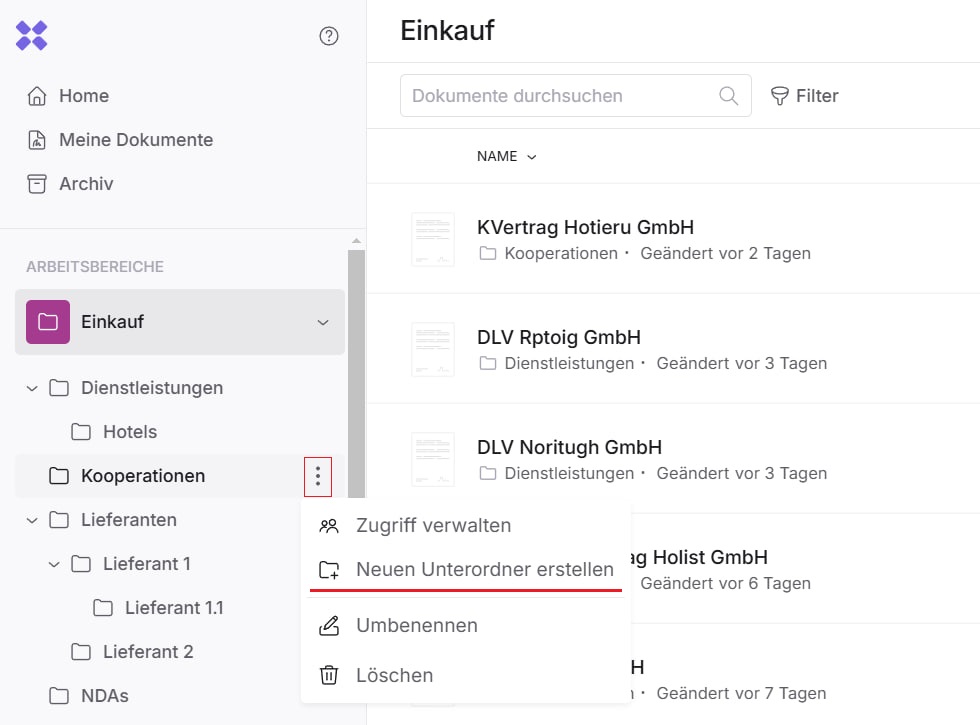This screenshot has width=980, height=725.
Task: Collapse the Lieferanten folder tree
Action: coord(32,520)
